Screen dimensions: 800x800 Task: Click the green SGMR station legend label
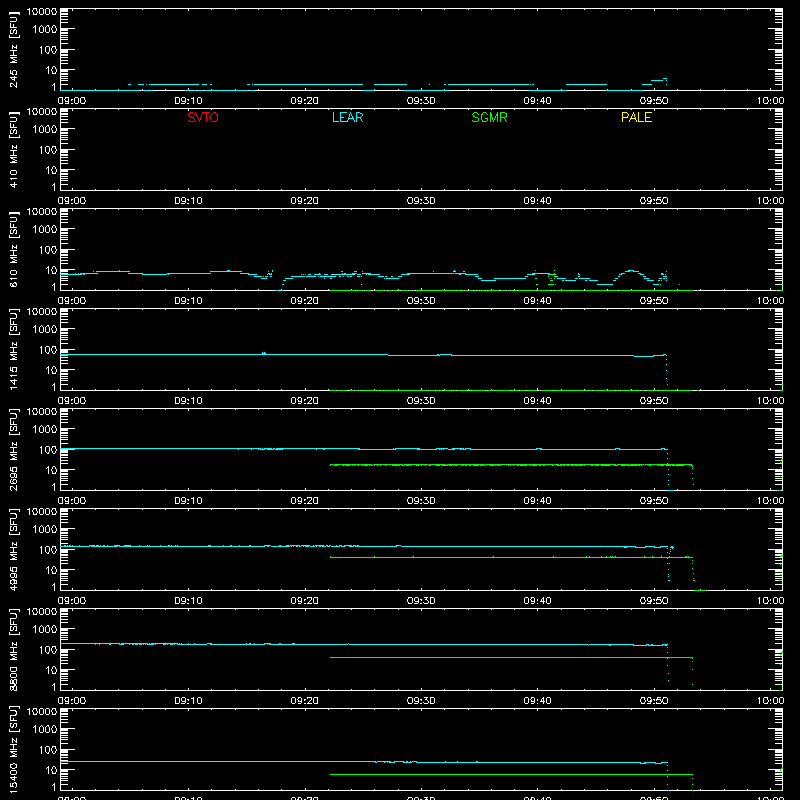[x=489, y=117]
